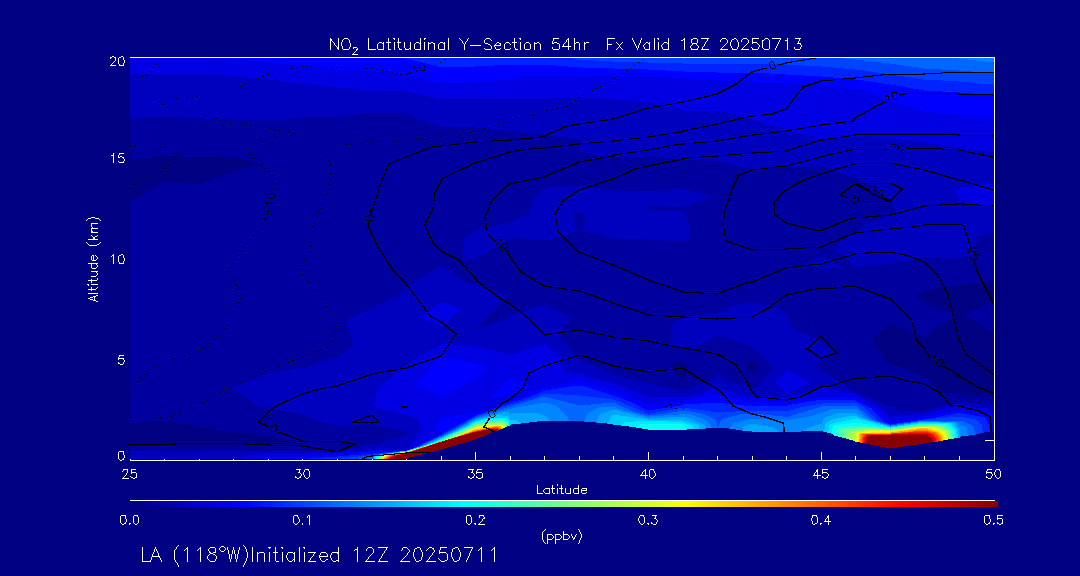The image size is (1080, 576).
Task: Select the y-axis tick label '5'
Action: point(121,359)
